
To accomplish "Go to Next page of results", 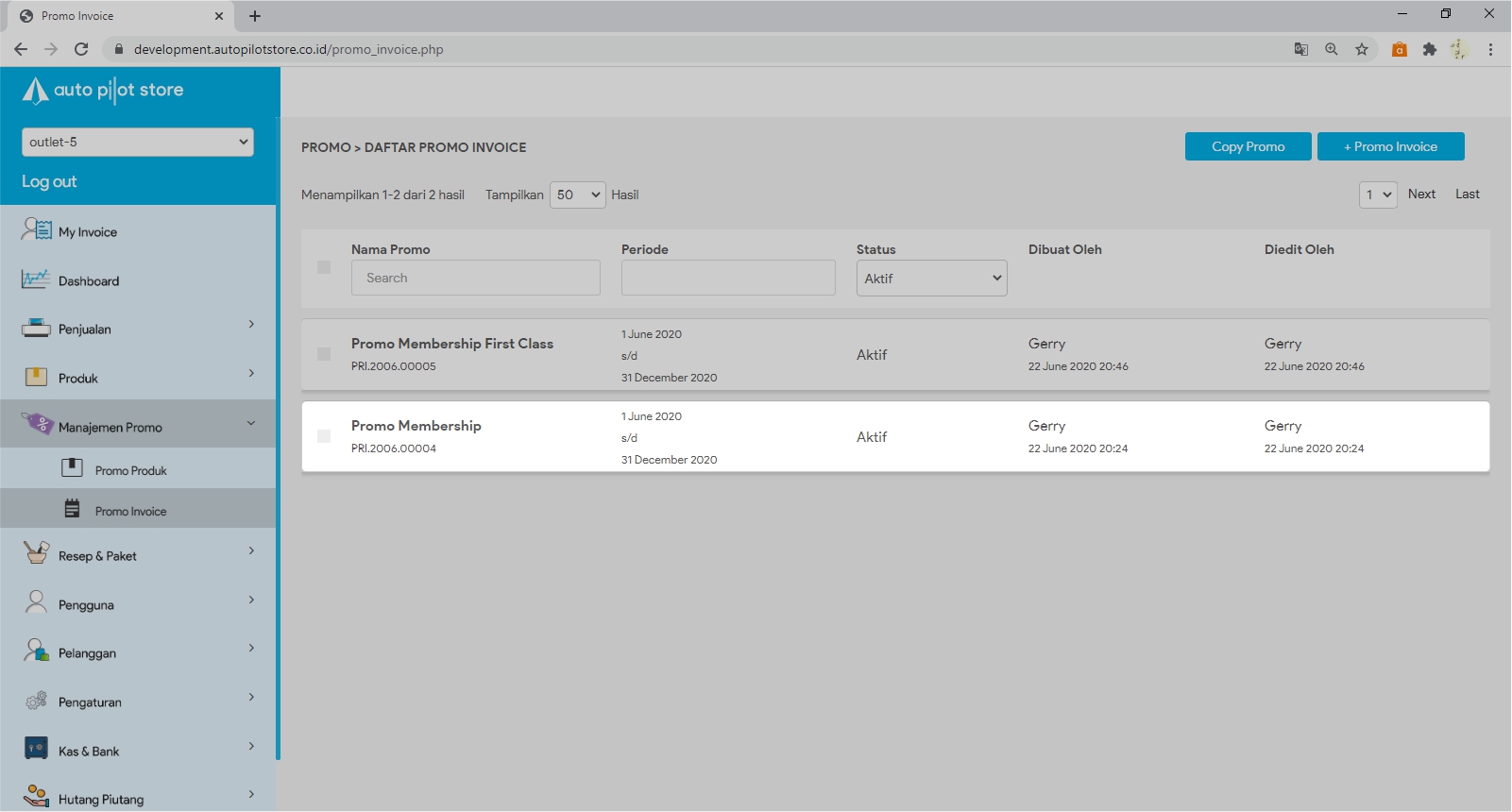I will click(1421, 194).
